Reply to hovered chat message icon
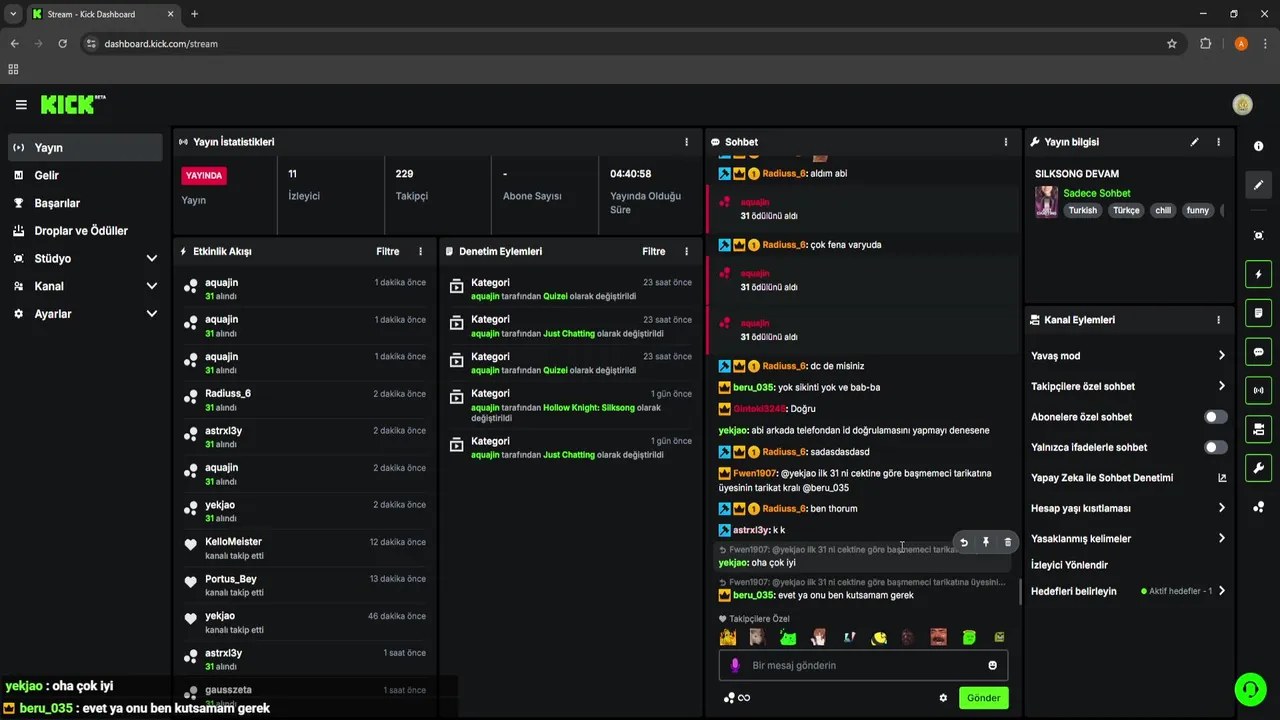Image resolution: width=1280 pixels, height=720 pixels. pos(964,542)
